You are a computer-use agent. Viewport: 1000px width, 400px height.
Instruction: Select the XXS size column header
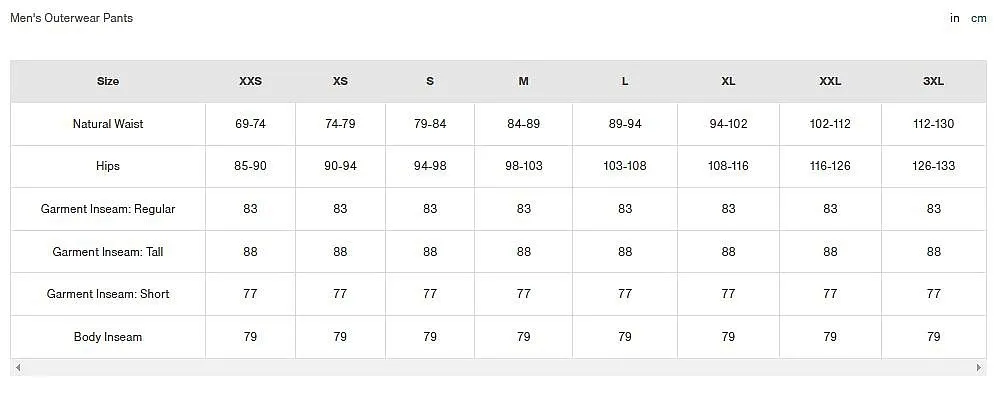coord(250,81)
